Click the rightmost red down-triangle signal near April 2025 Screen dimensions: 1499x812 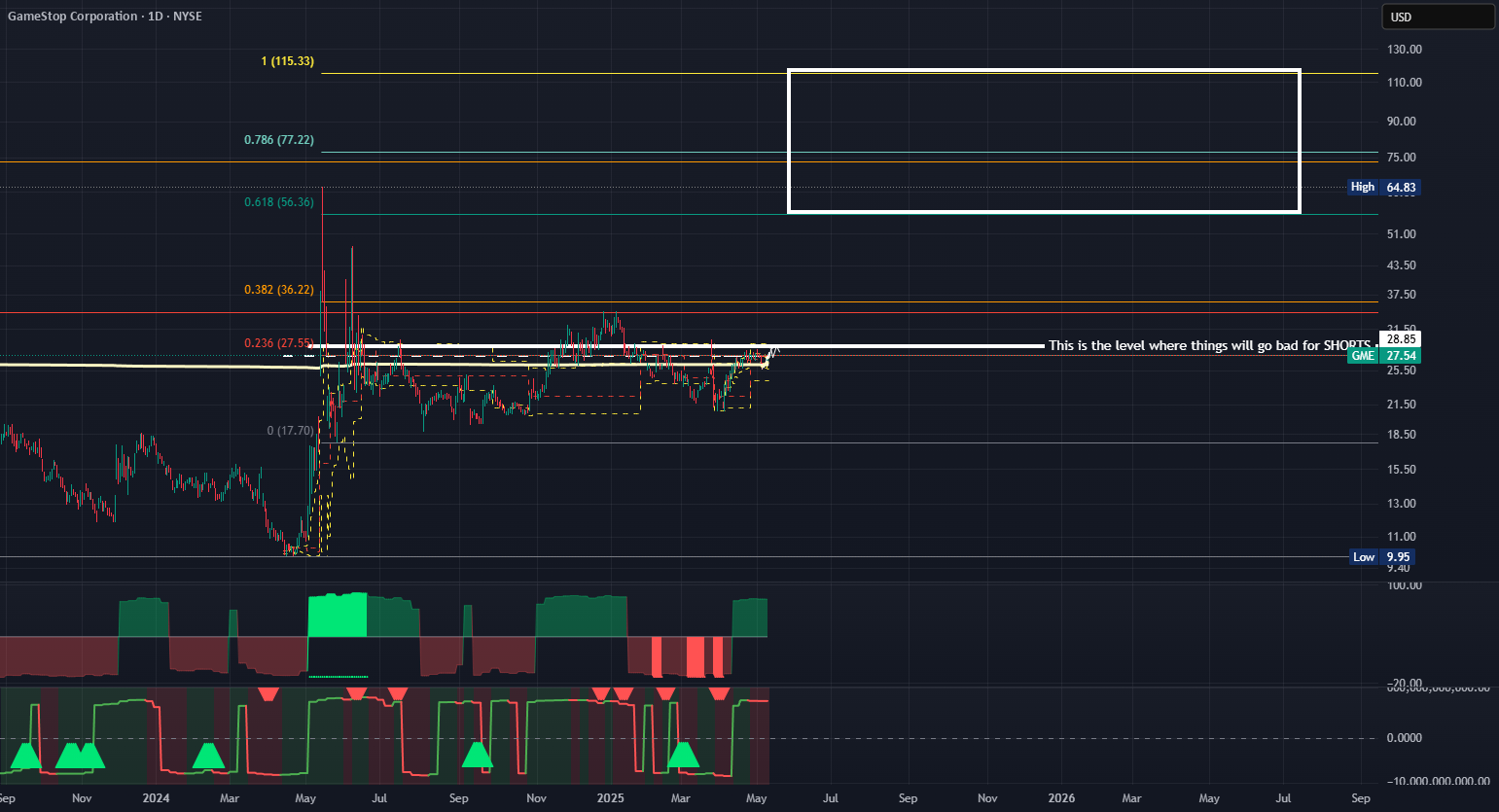click(719, 693)
